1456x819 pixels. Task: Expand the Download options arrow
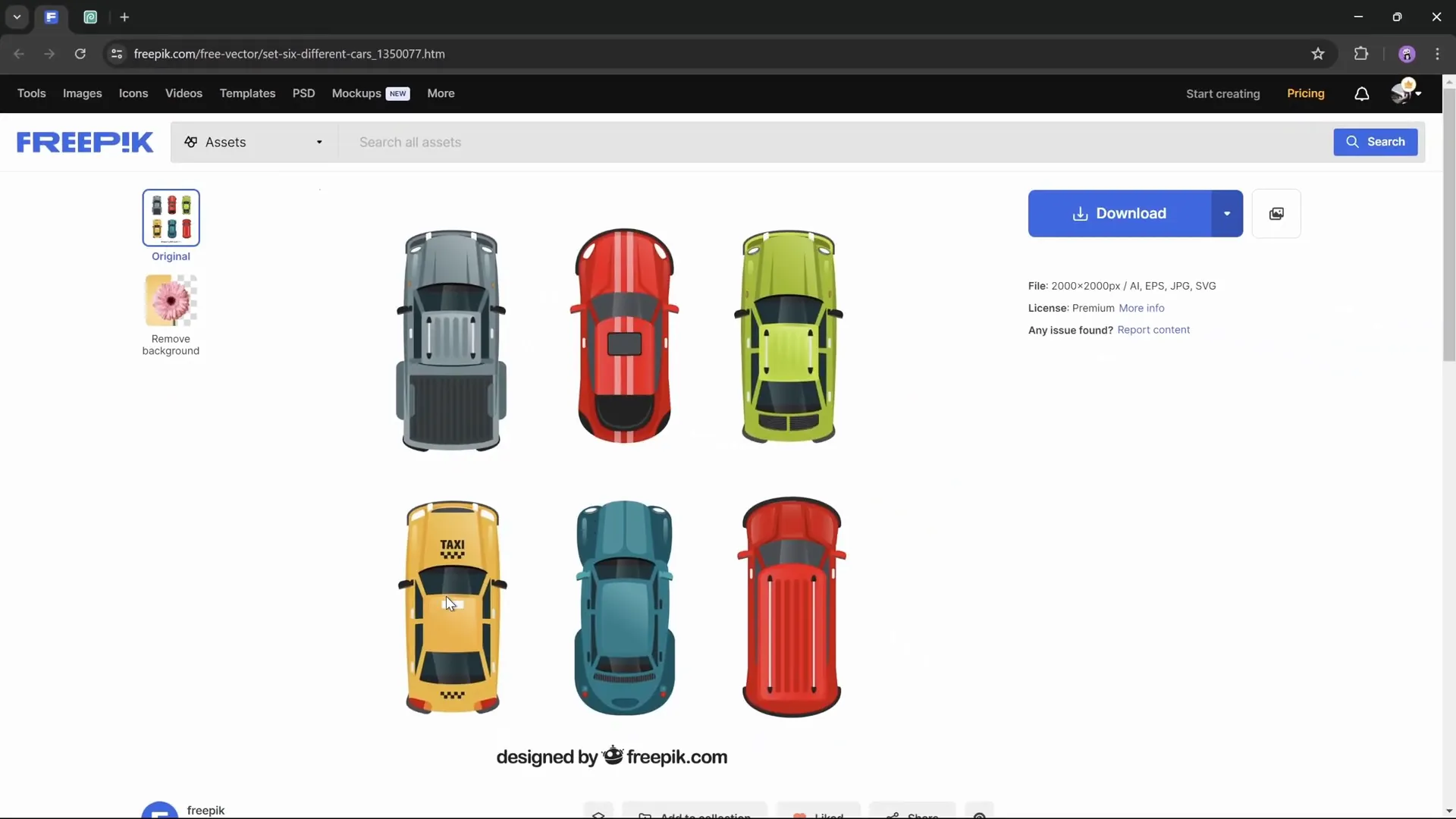pos(1226,213)
